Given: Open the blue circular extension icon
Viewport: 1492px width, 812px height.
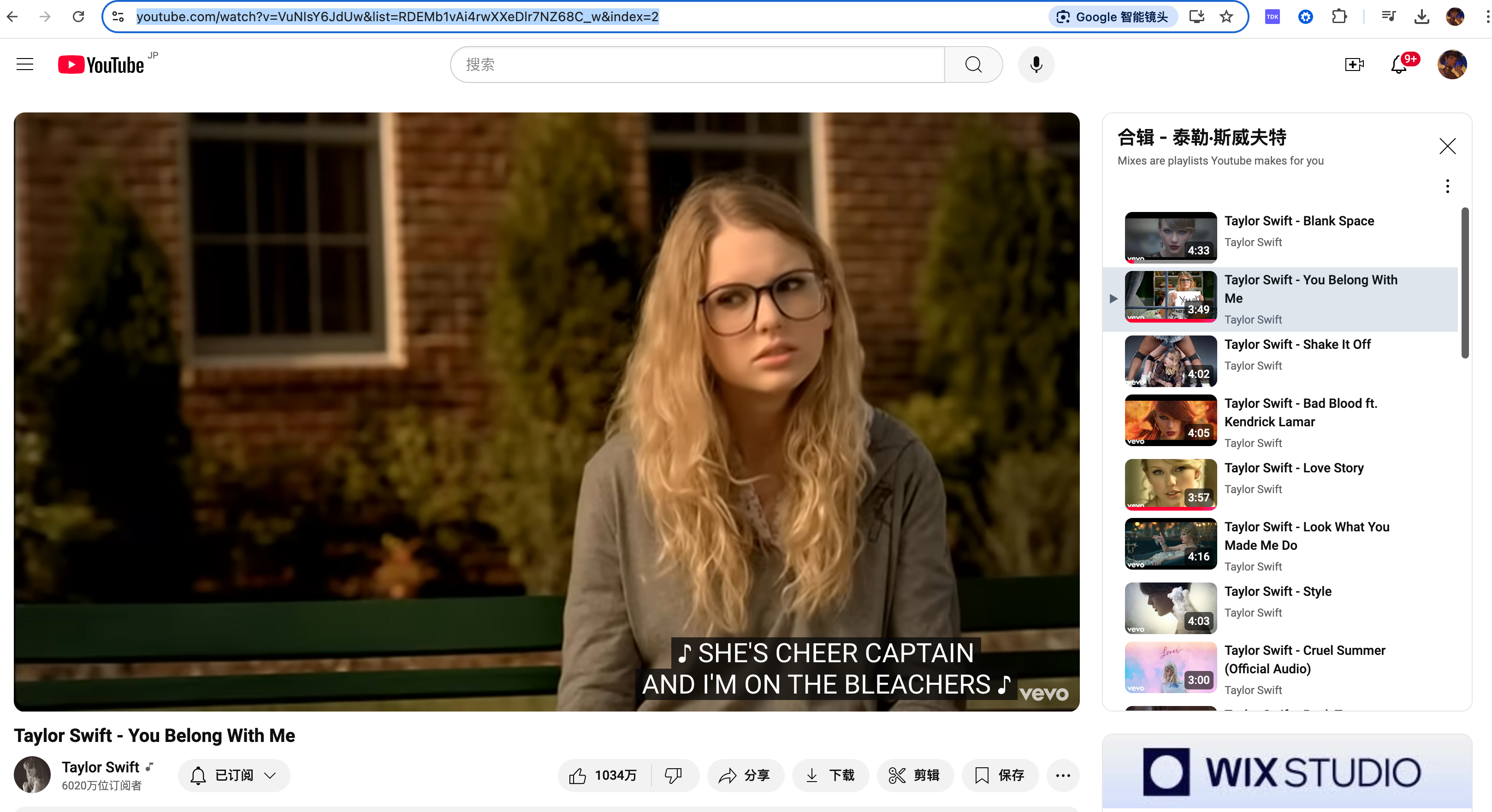Looking at the screenshot, I should (x=1306, y=16).
